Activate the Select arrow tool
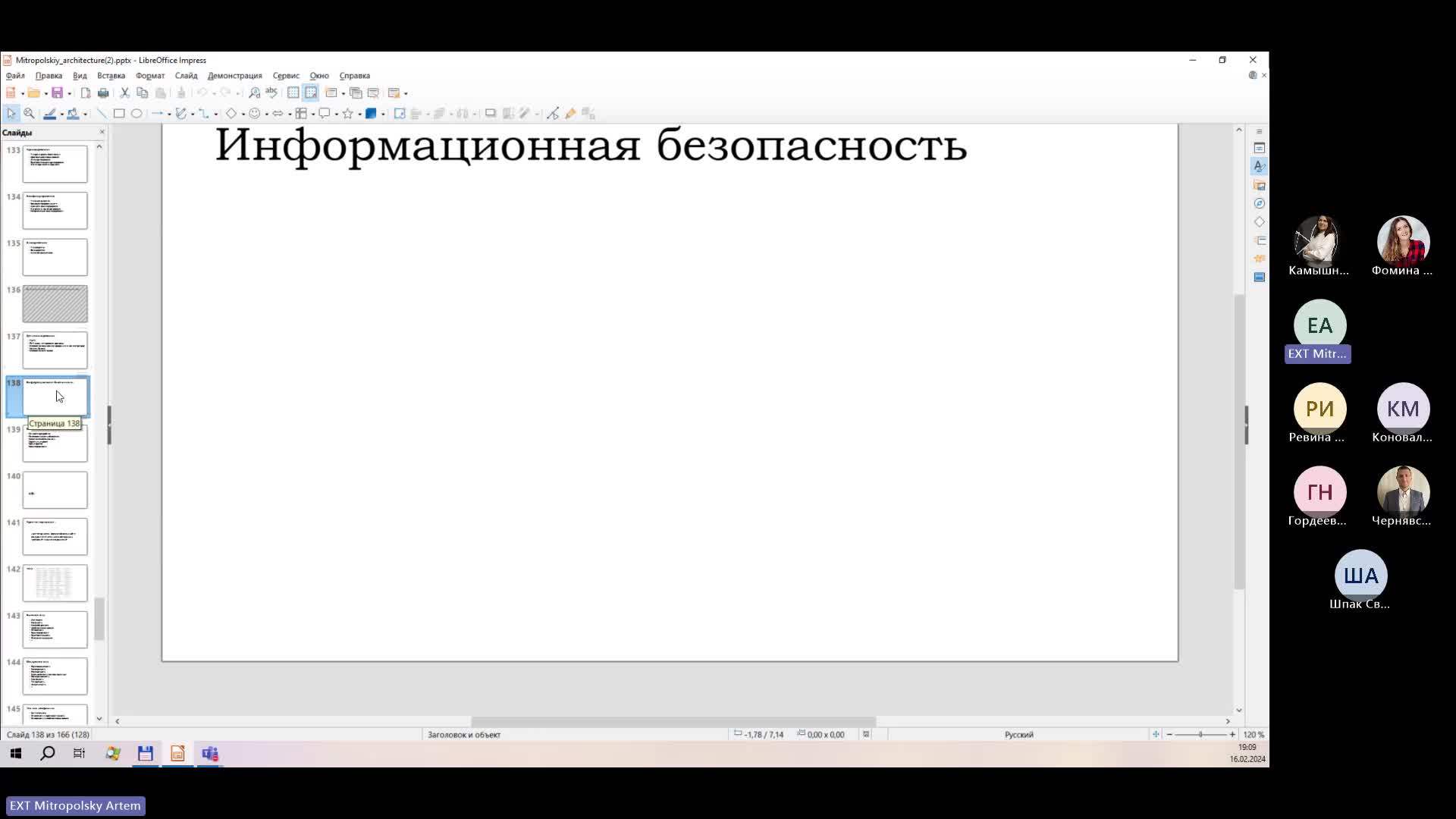The width and height of the screenshot is (1456, 819). (11, 114)
